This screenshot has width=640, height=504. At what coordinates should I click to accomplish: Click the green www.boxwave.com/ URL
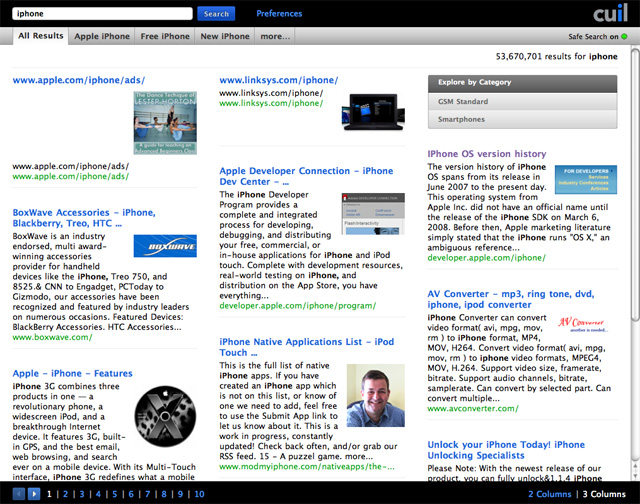(52, 337)
